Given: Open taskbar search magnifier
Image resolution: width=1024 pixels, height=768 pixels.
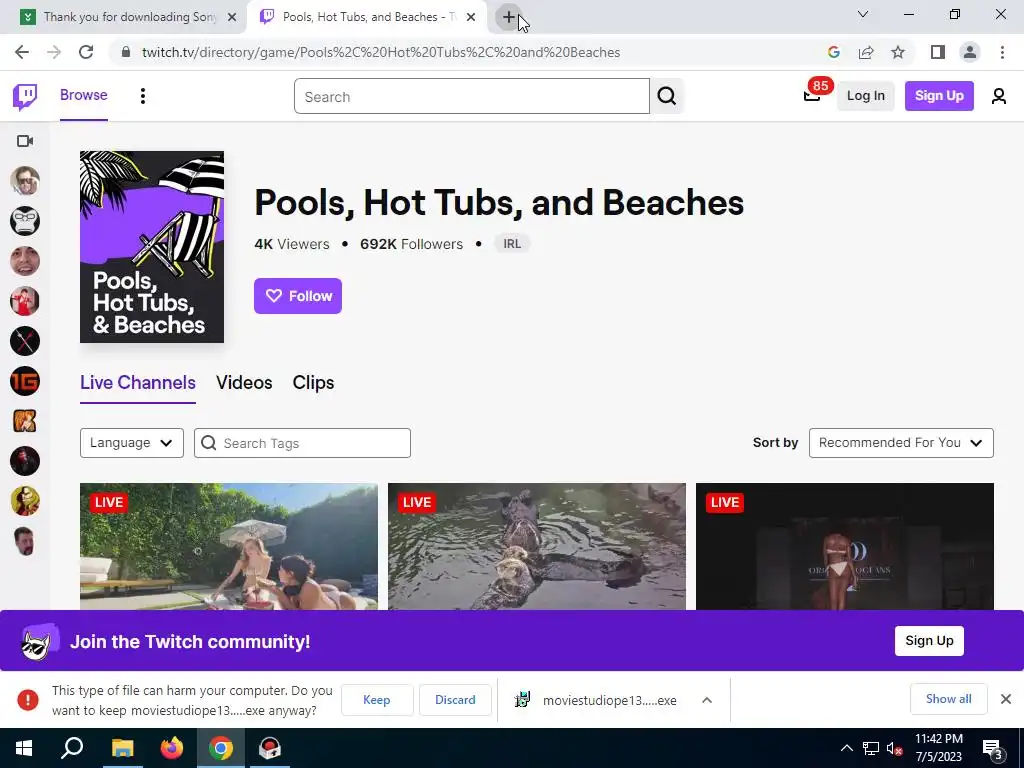Looking at the screenshot, I should point(72,748).
